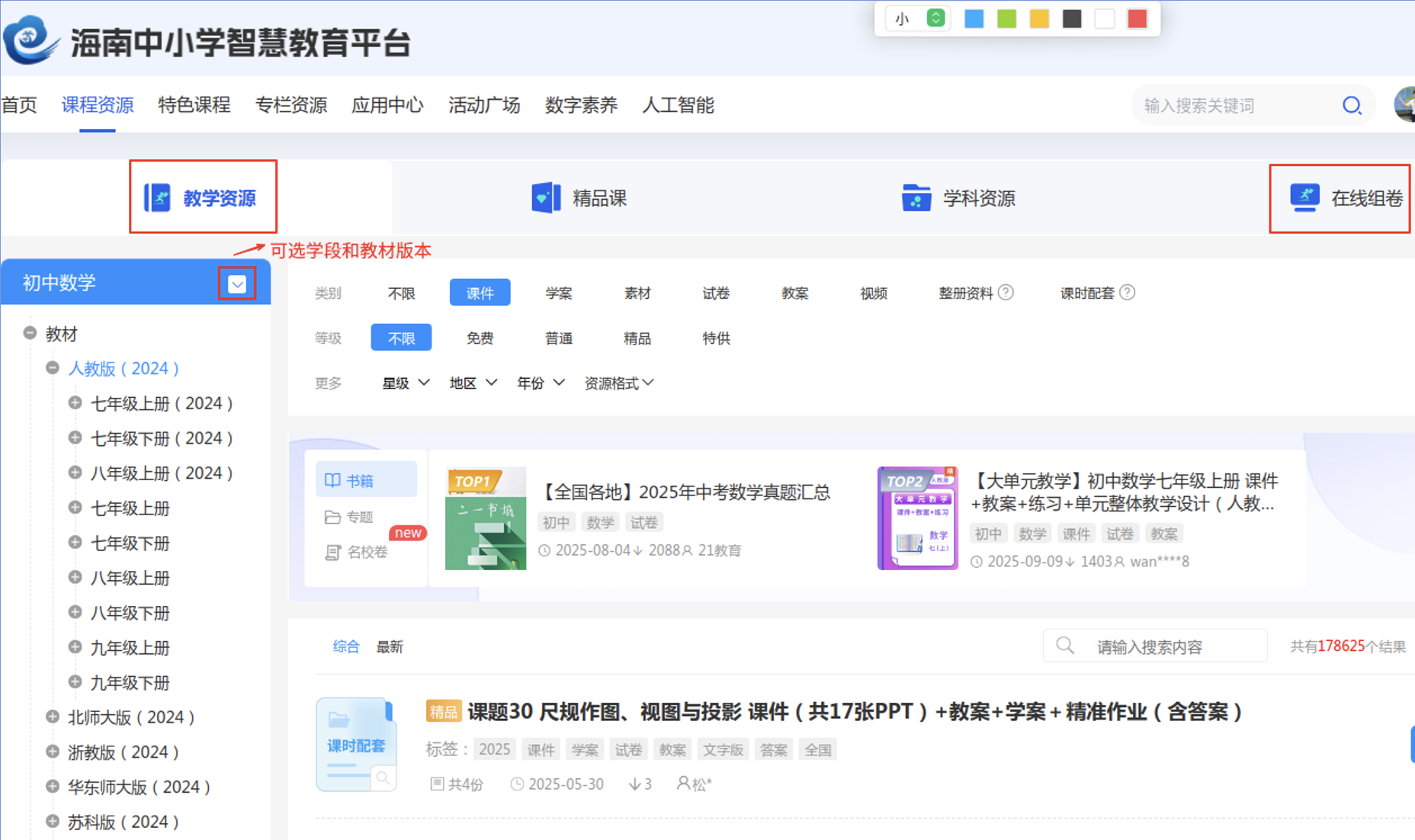The width and height of the screenshot is (1415, 840).
Task: Expand the 七年级上册（2024） tree node
Action: point(75,403)
